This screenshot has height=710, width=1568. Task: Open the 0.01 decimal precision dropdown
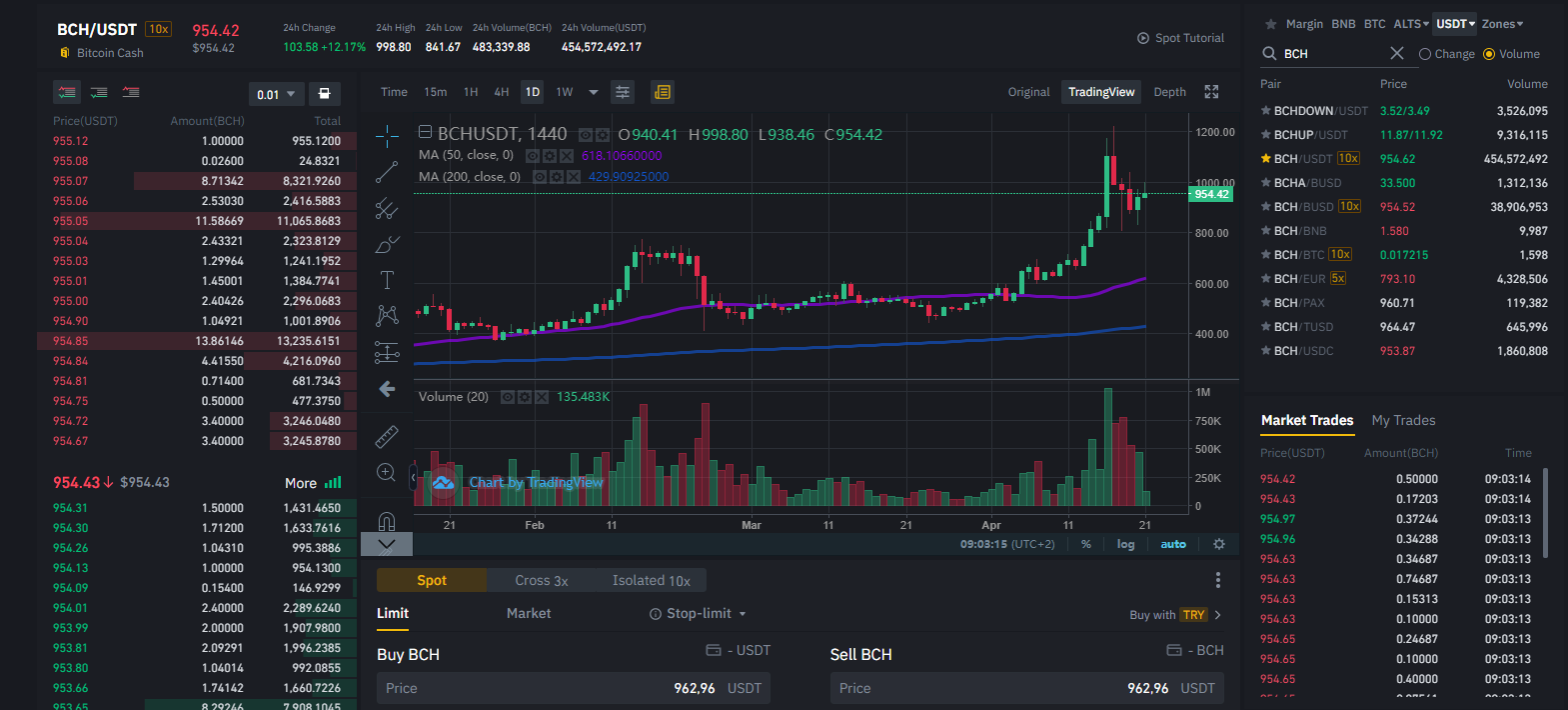(x=276, y=94)
